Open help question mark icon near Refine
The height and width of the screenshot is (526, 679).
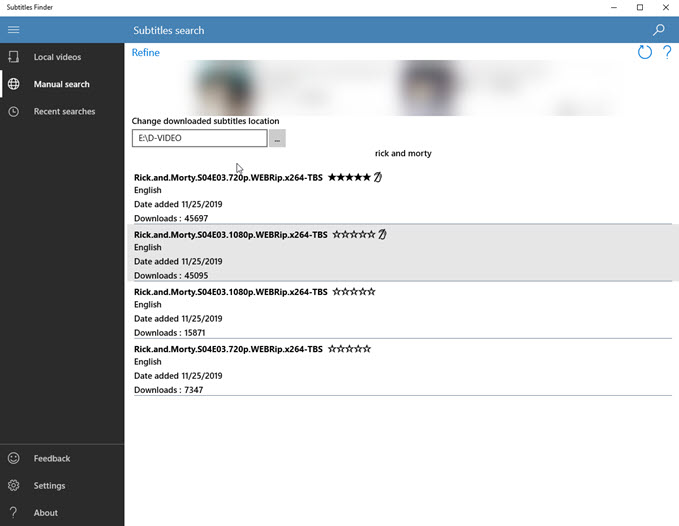coord(667,52)
